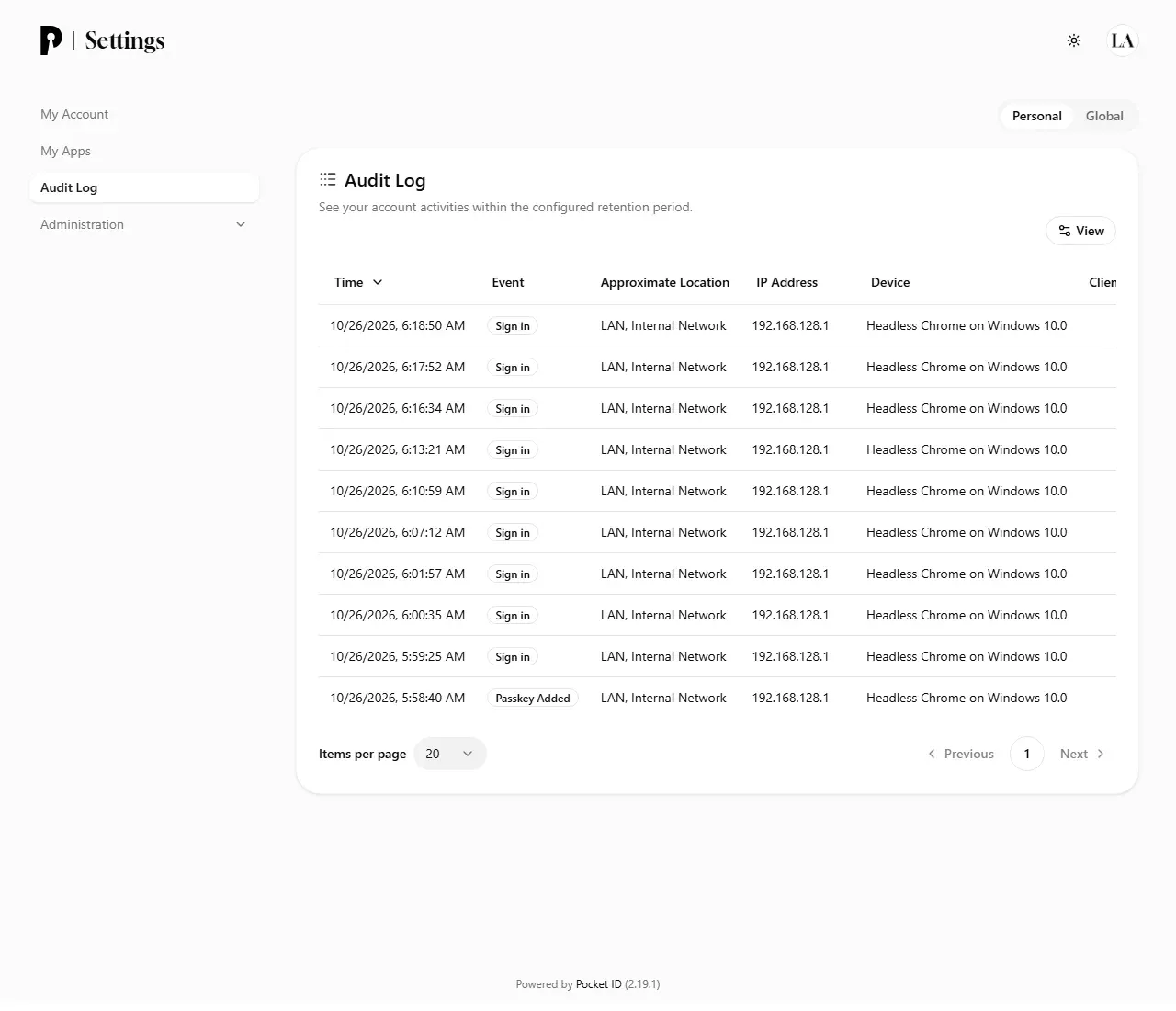Click the 10/26/2026, 5:59:25 AM timestamp
Screen dimensions: 1176x1011
tap(398, 656)
